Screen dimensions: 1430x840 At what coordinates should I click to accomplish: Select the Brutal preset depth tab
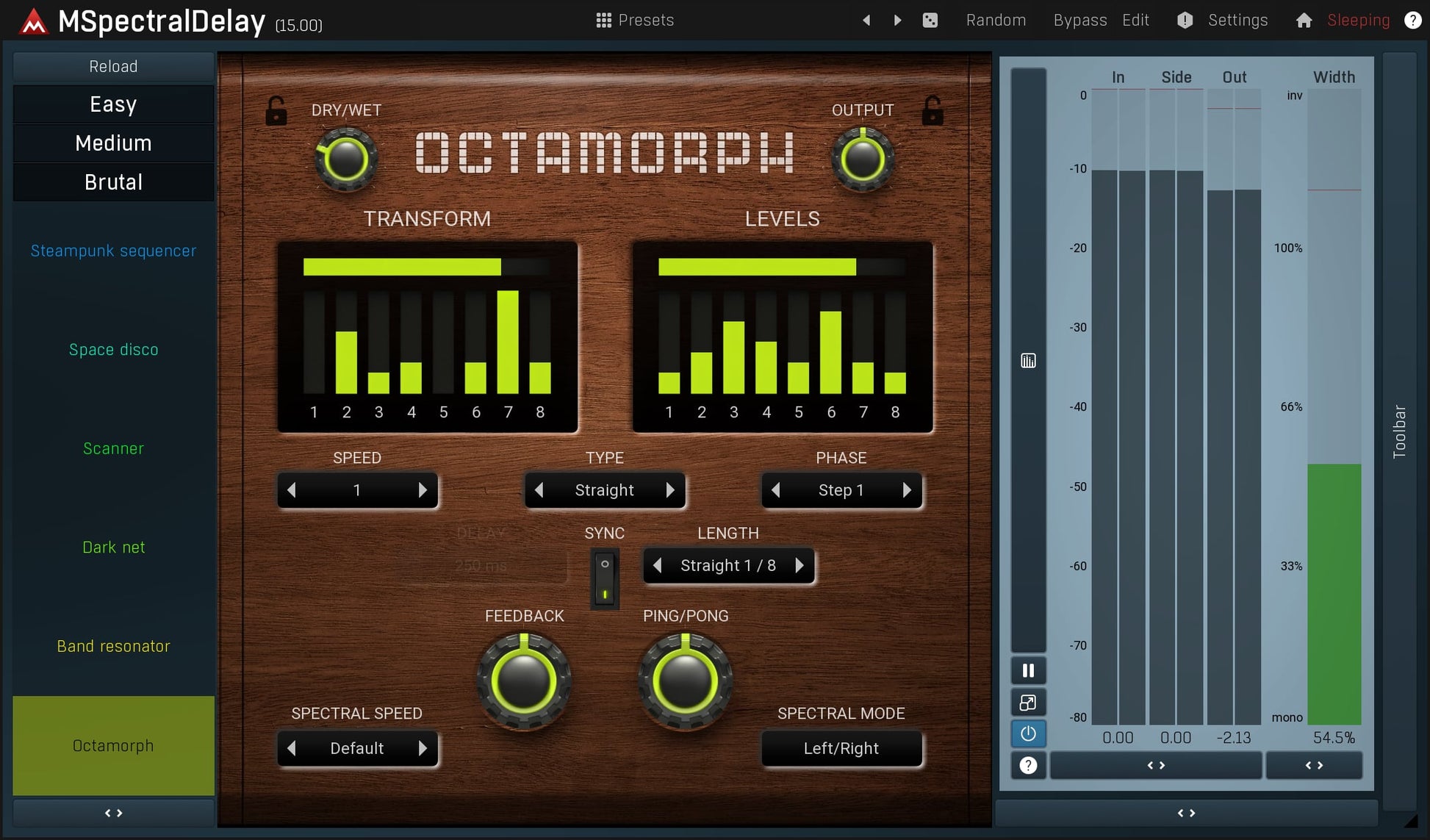coord(113,182)
